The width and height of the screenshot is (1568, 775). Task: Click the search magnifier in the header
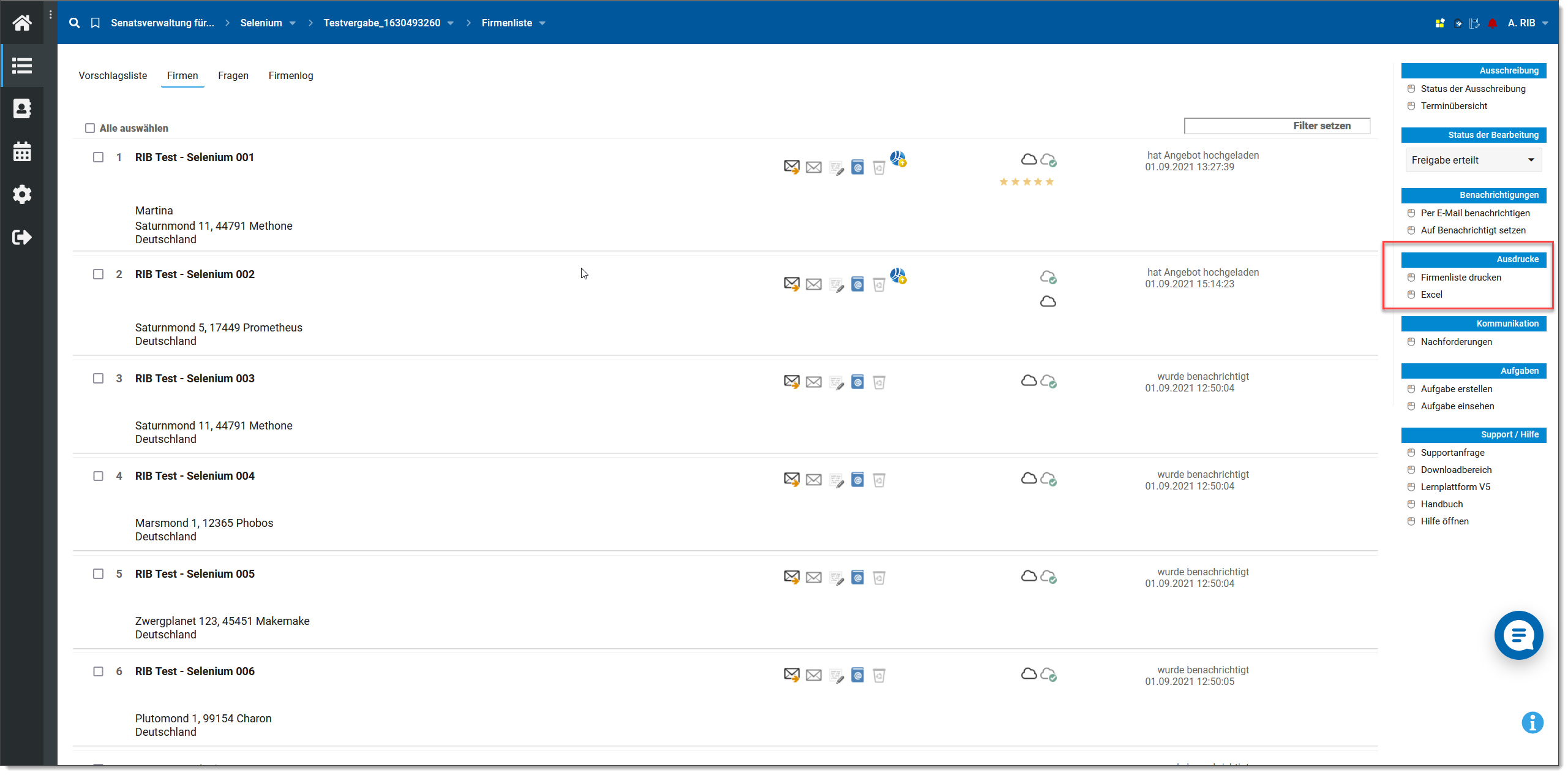pyautogui.click(x=74, y=23)
